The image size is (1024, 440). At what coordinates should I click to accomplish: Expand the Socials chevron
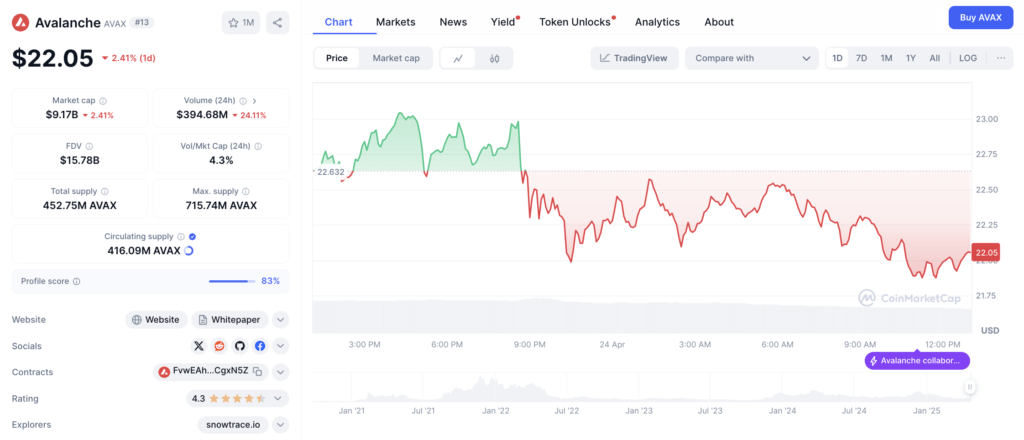point(280,346)
